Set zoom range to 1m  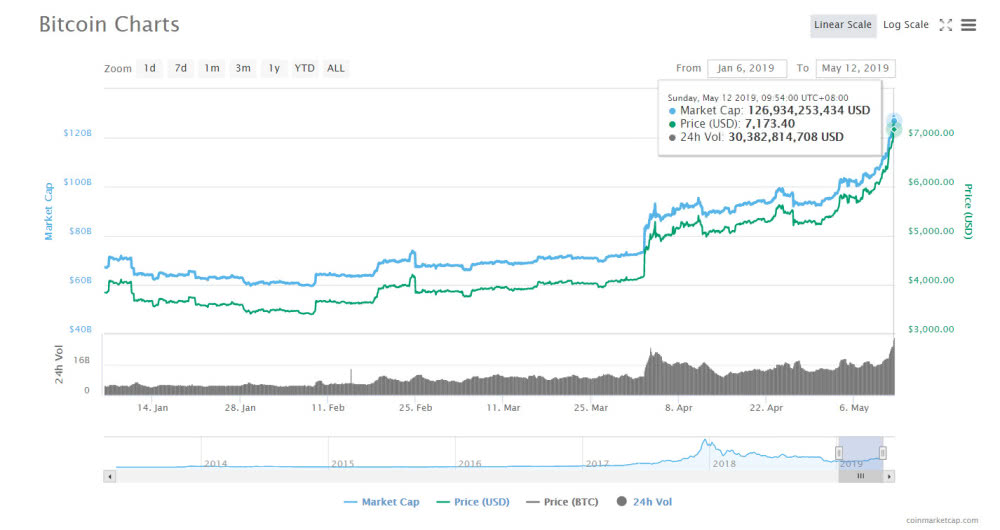click(212, 68)
